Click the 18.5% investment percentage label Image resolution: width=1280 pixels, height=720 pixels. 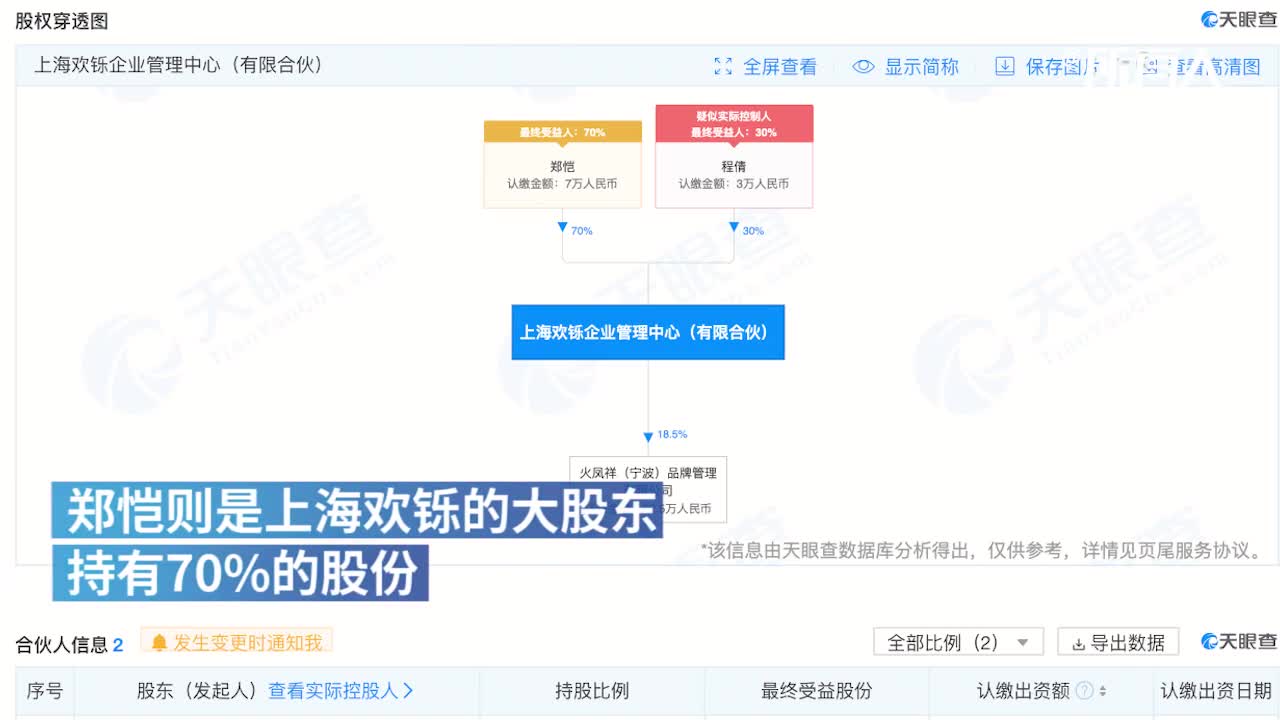click(672, 435)
